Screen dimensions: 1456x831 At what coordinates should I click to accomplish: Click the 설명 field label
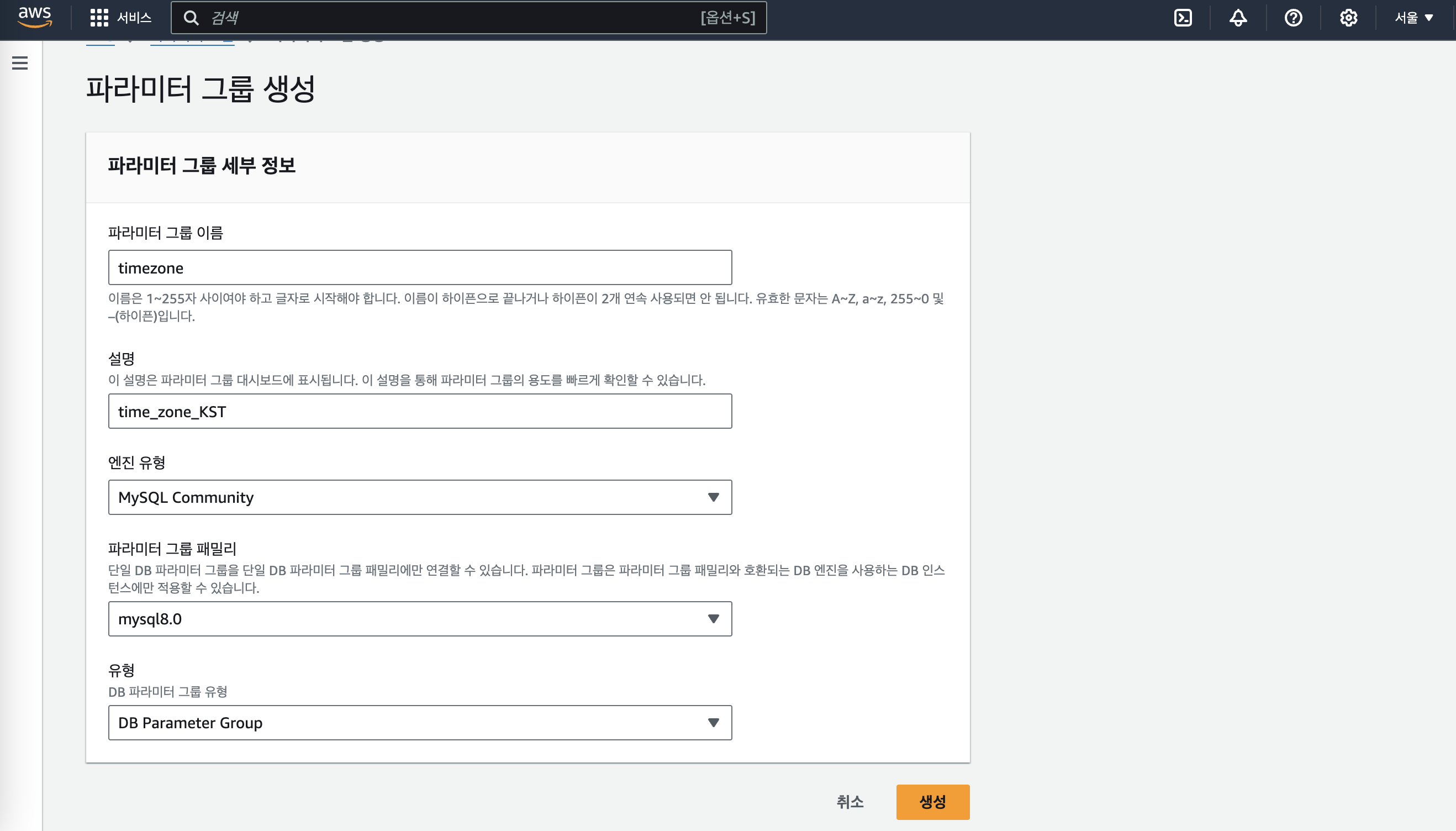pyautogui.click(x=122, y=359)
